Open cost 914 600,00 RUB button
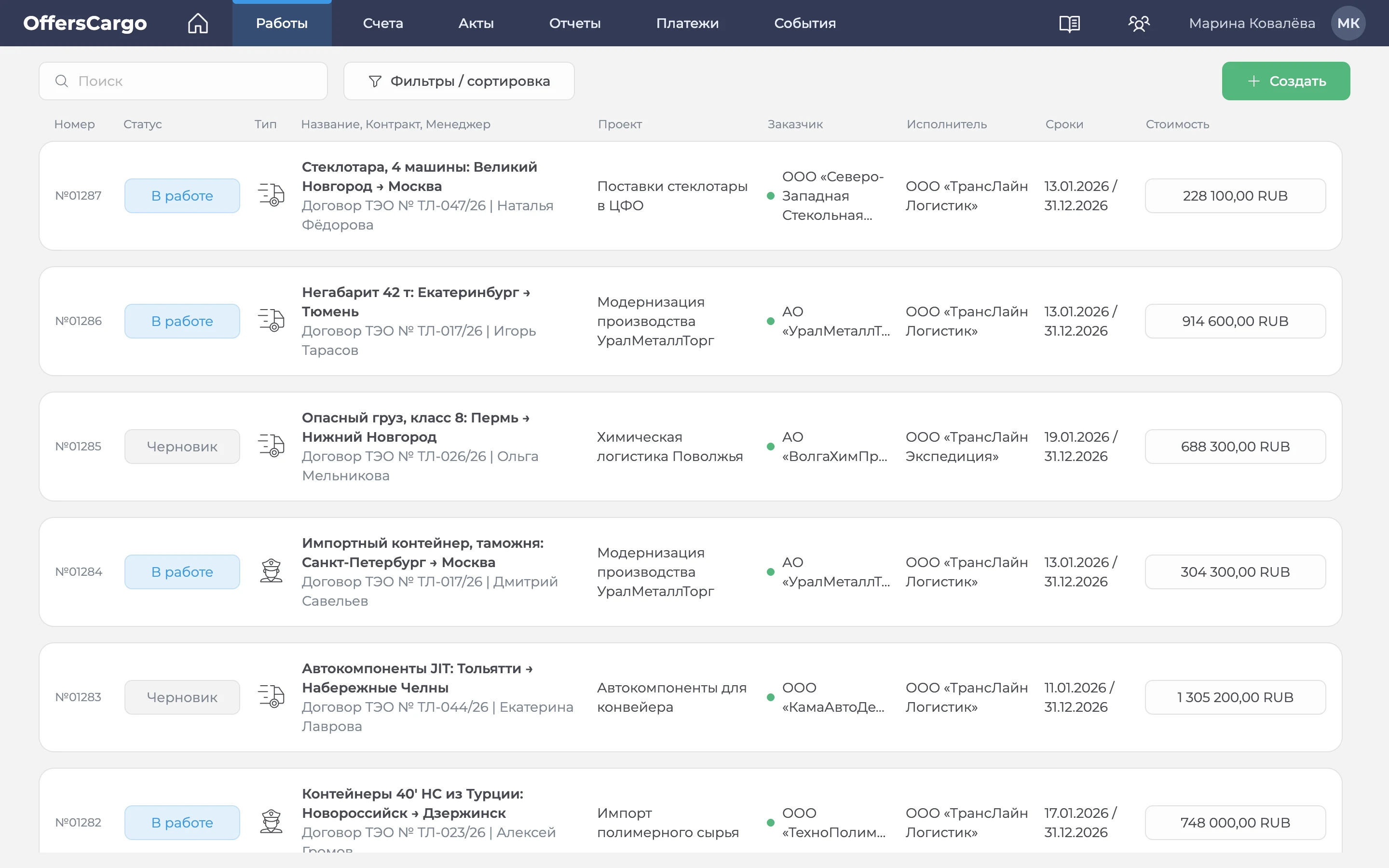 tap(1235, 321)
